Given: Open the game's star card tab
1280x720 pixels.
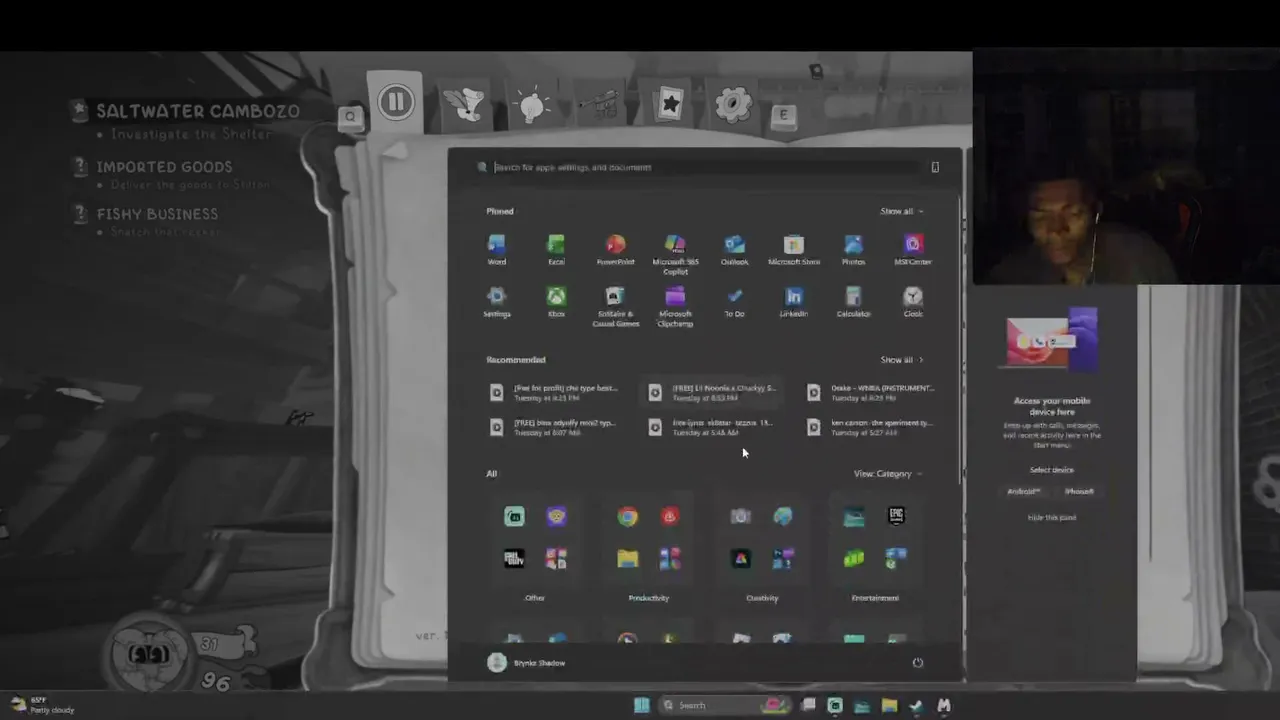Looking at the screenshot, I should [668, 103].
